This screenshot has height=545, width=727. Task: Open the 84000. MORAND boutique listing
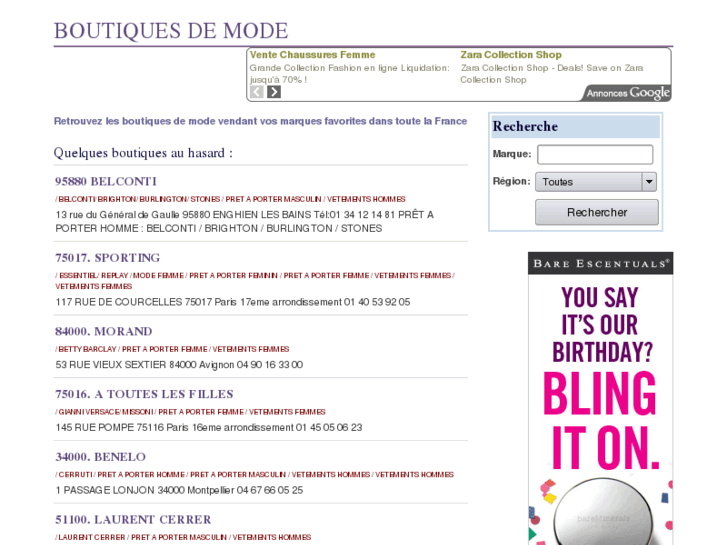[x=103, y=332]
